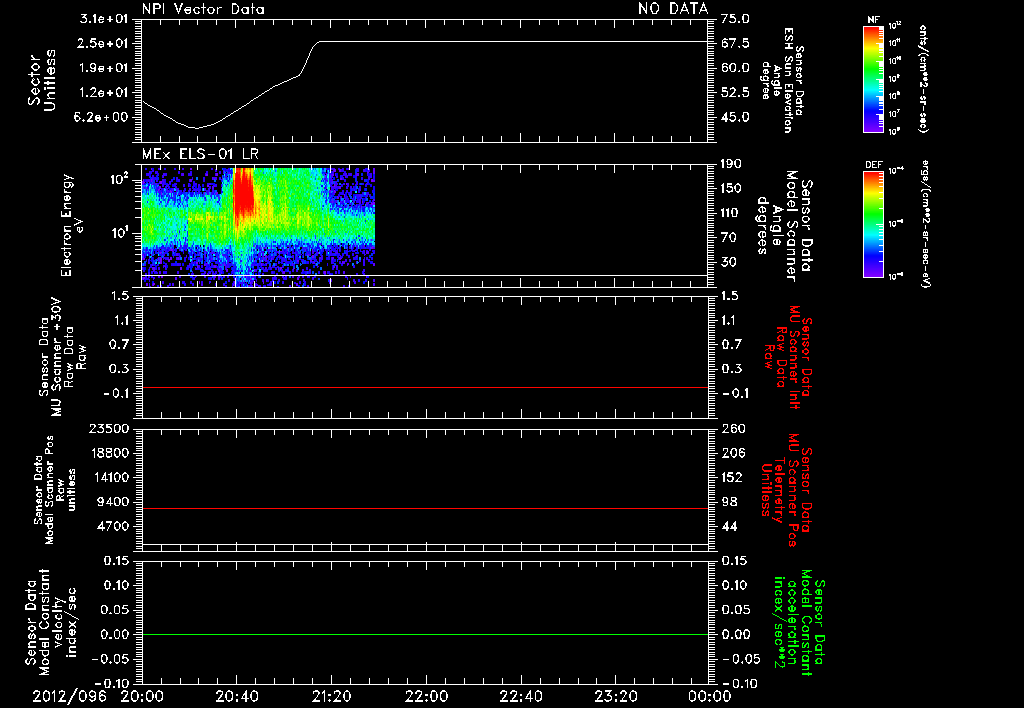Click the "75.0" sun elevation tick label
The height and width of the screenshot is (708, 1024).
point(735,19)
